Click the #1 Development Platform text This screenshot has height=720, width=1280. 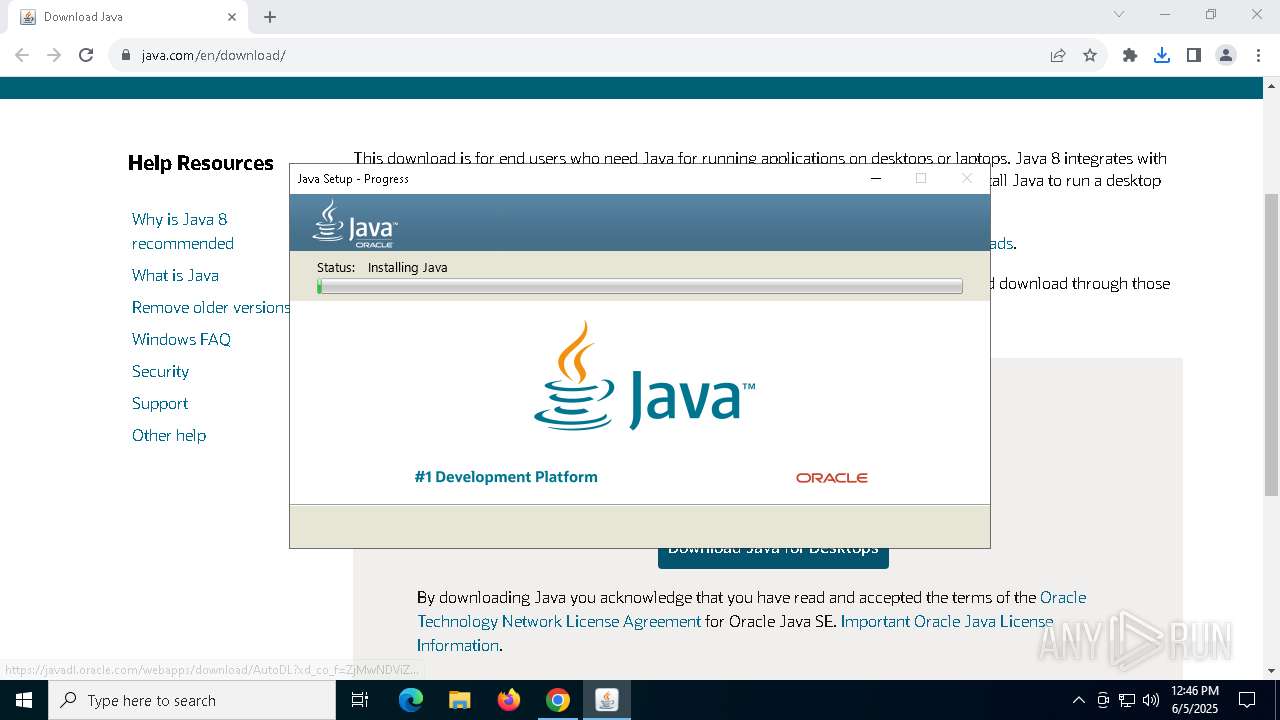click(506, 477)
